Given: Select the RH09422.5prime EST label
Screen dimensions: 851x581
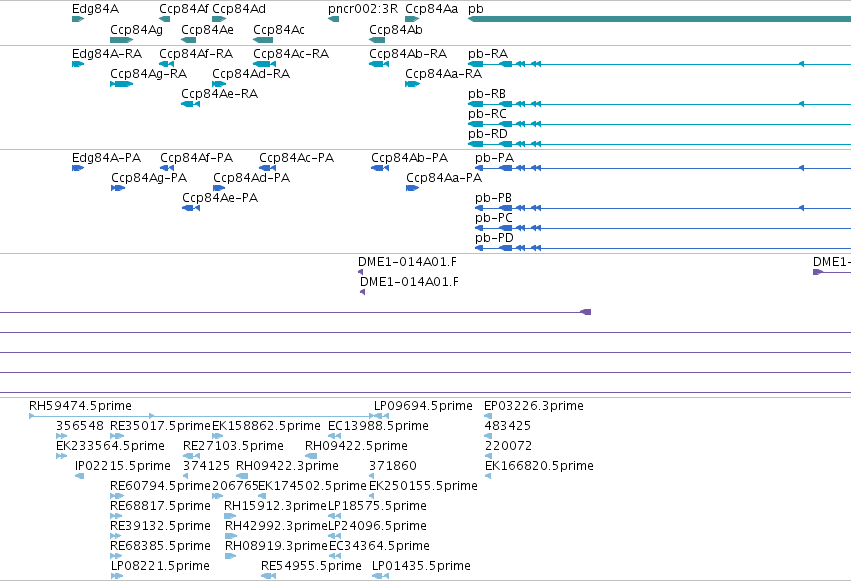Looking at the screenshot, I should tap(357, 446).
